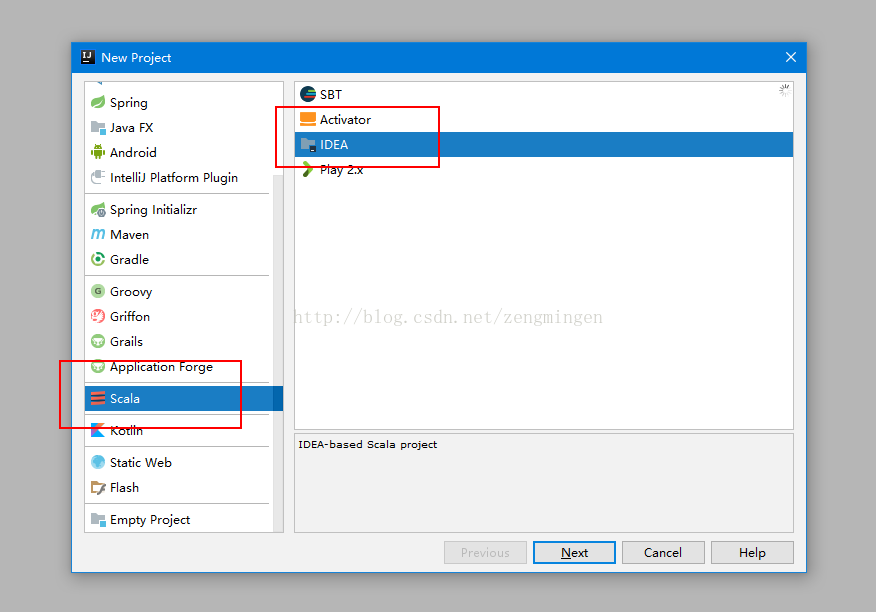Select Maven project type
The width and height of the screenshot is (876, 612).
(x=179, y=234)
